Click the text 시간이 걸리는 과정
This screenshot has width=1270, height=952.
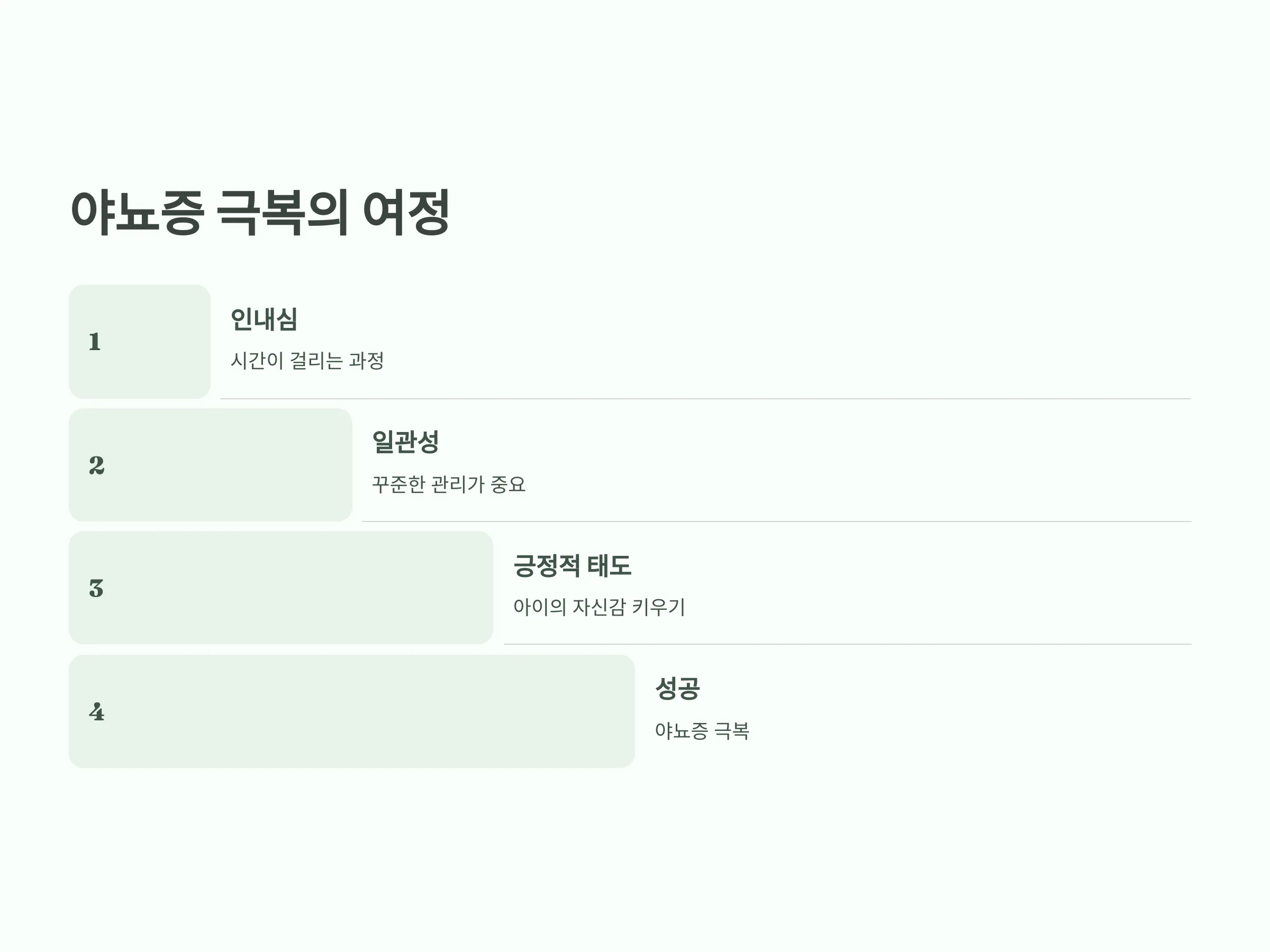tap(307, 361)
